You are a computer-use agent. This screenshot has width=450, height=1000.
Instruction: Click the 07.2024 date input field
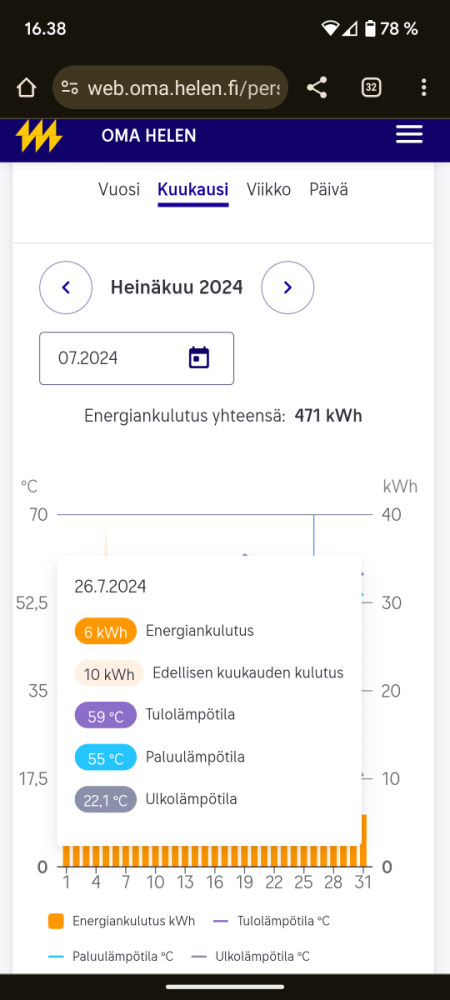[136, 358]
